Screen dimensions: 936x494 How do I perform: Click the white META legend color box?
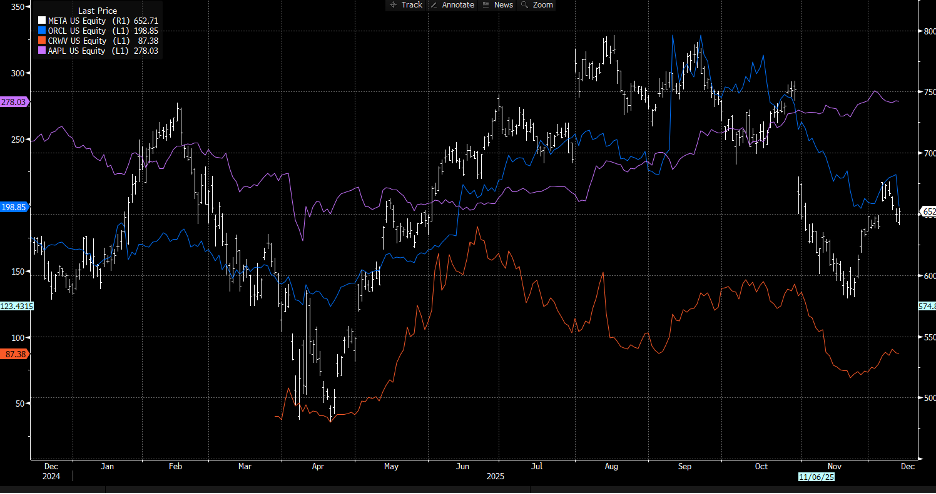point(39,21)
